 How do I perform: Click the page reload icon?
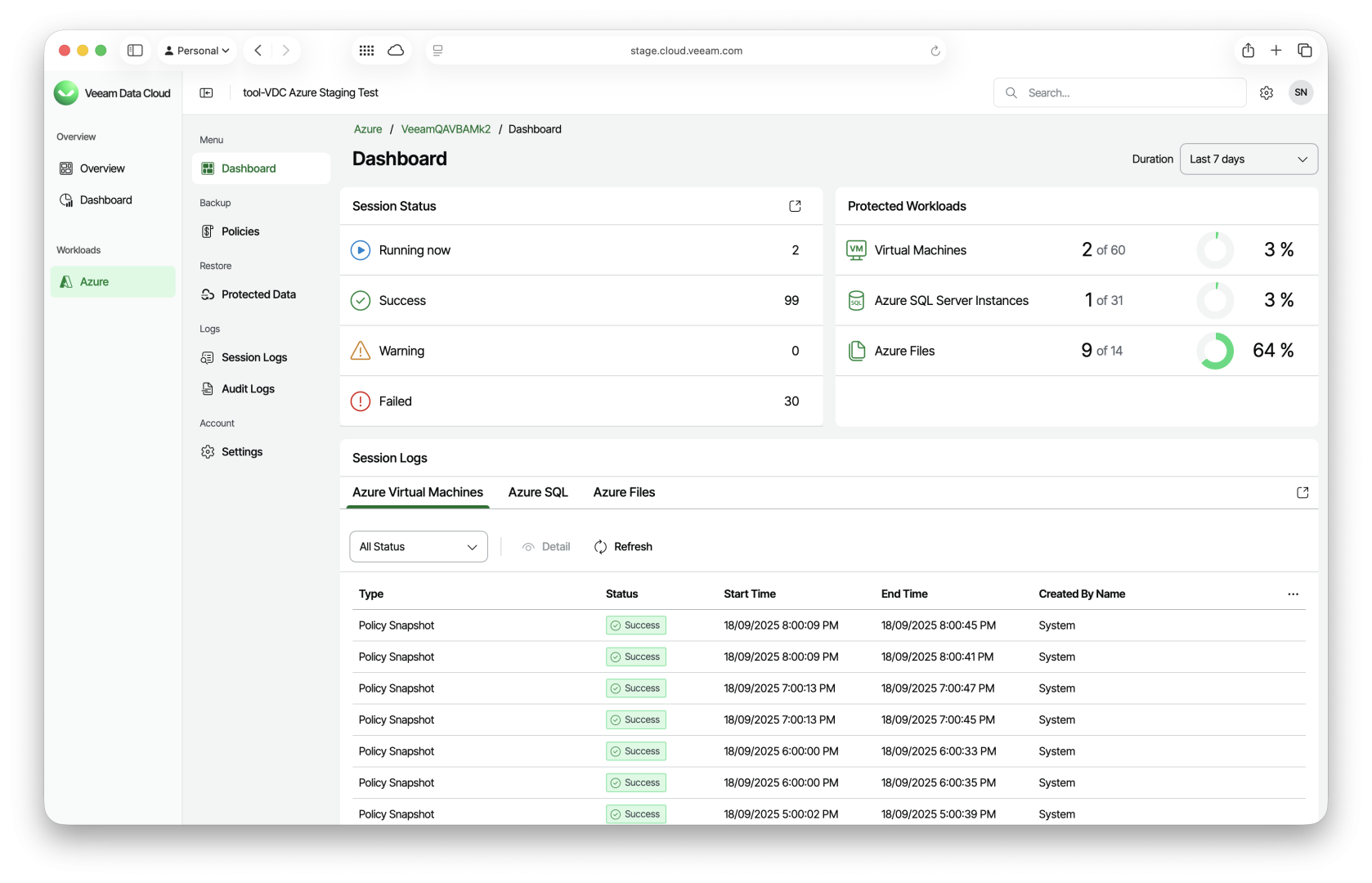click(x=935, y=51)
